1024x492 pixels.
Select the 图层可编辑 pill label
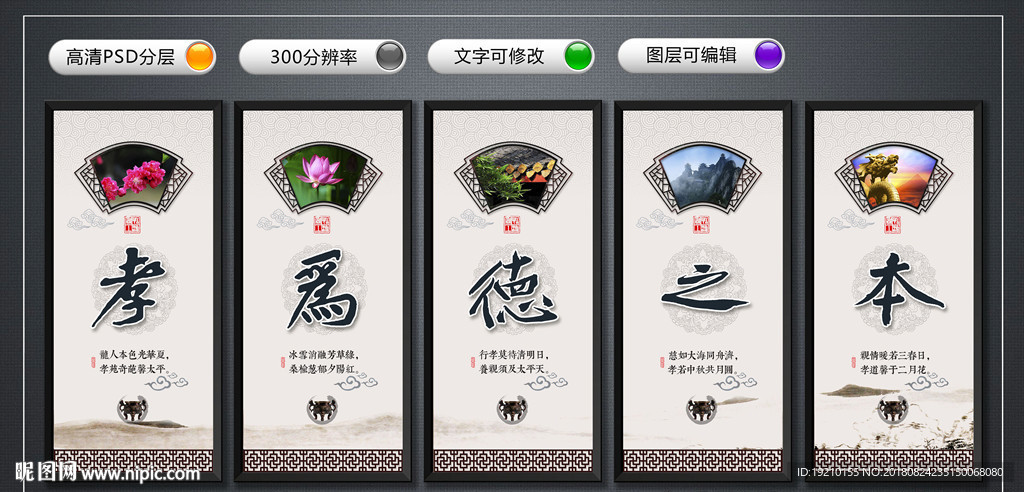click(x=691, y=56)
